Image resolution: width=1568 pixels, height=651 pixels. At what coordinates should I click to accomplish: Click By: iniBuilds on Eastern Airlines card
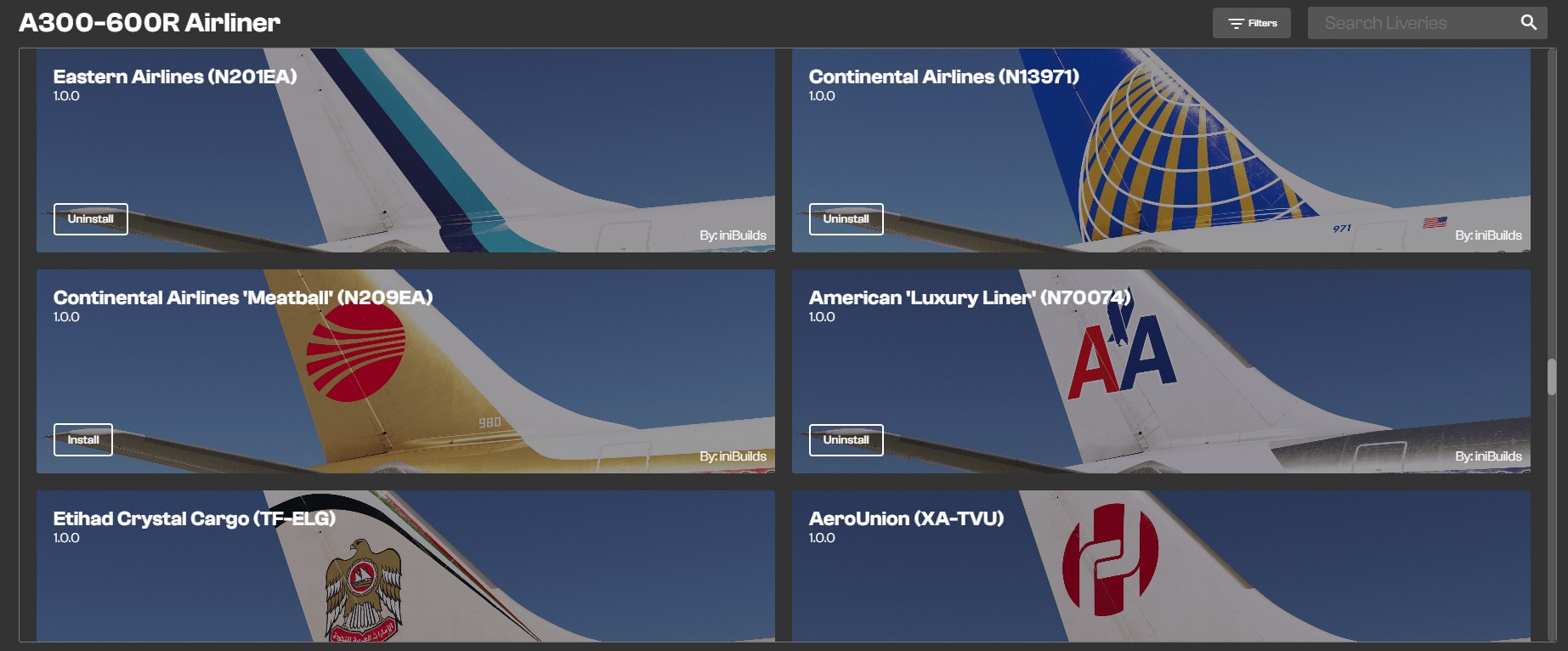tap(733, 235)
